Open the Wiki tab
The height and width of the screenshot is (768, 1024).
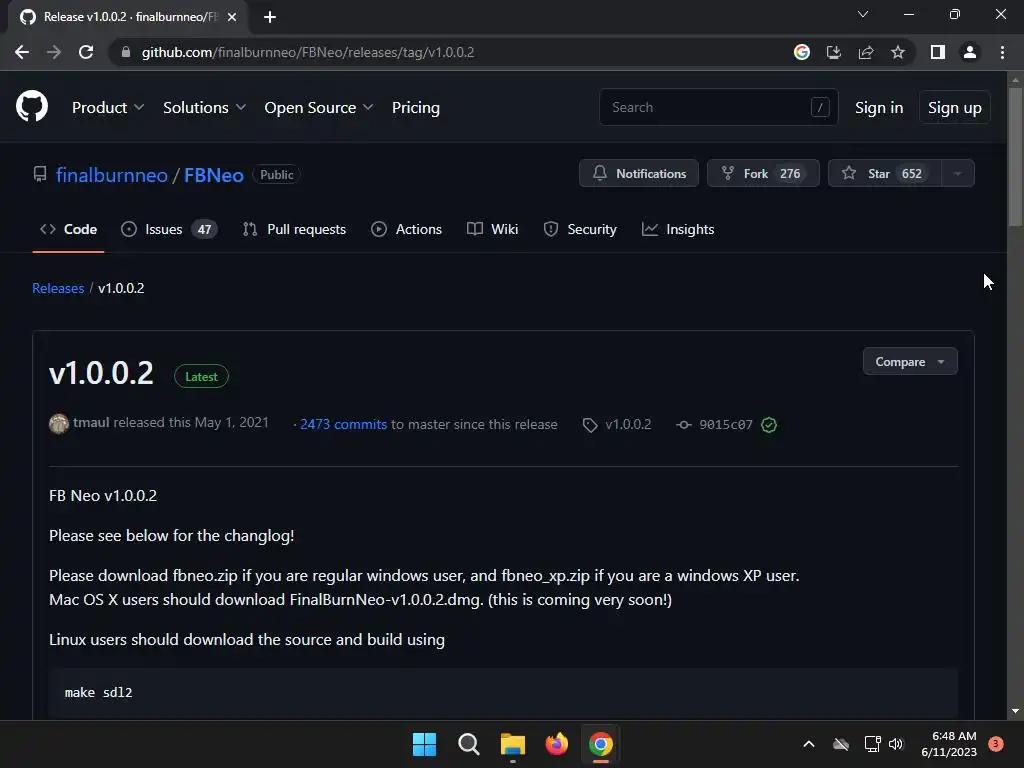point(492,229)
